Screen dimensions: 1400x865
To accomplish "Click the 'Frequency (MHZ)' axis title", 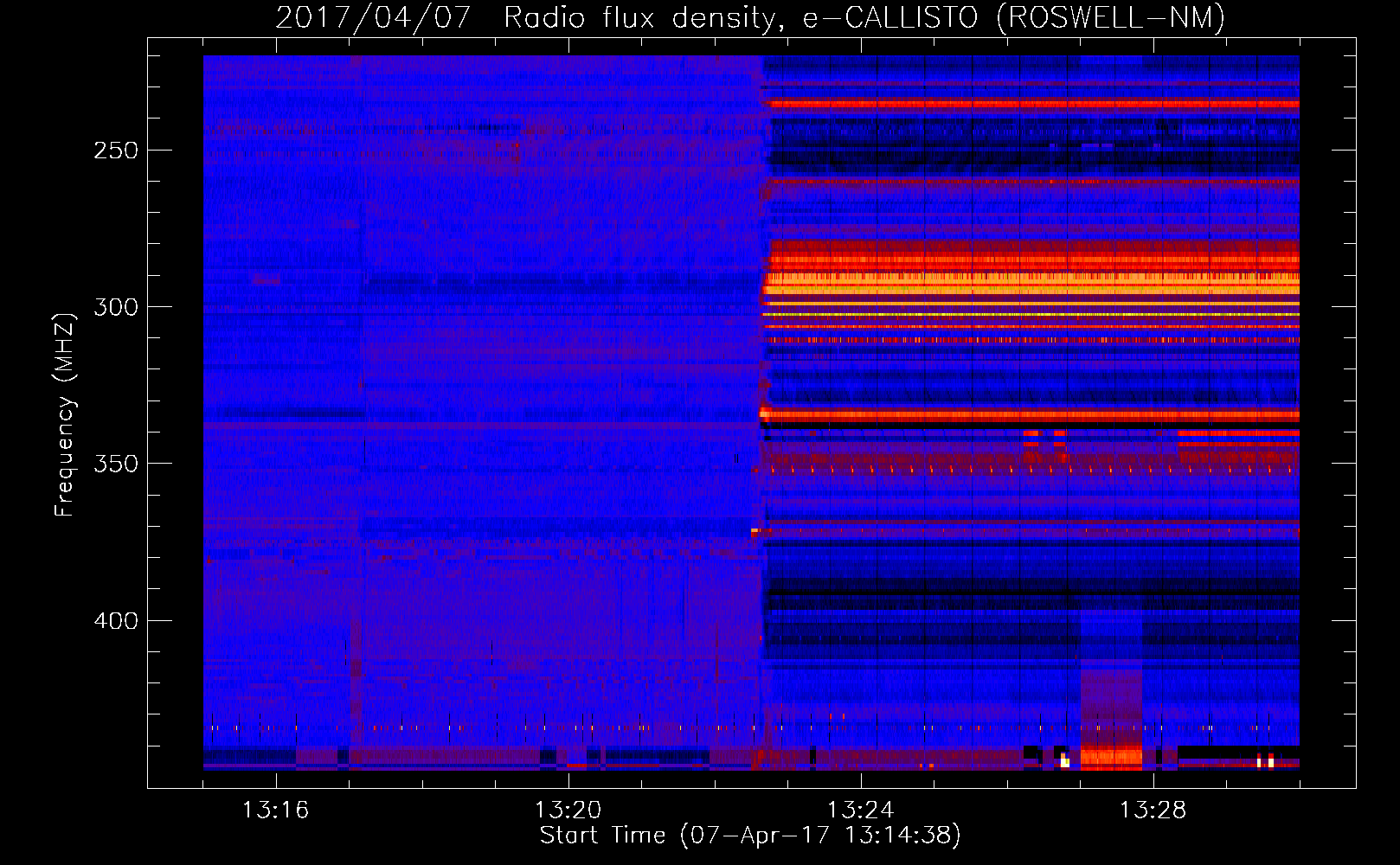I will 65,414.
